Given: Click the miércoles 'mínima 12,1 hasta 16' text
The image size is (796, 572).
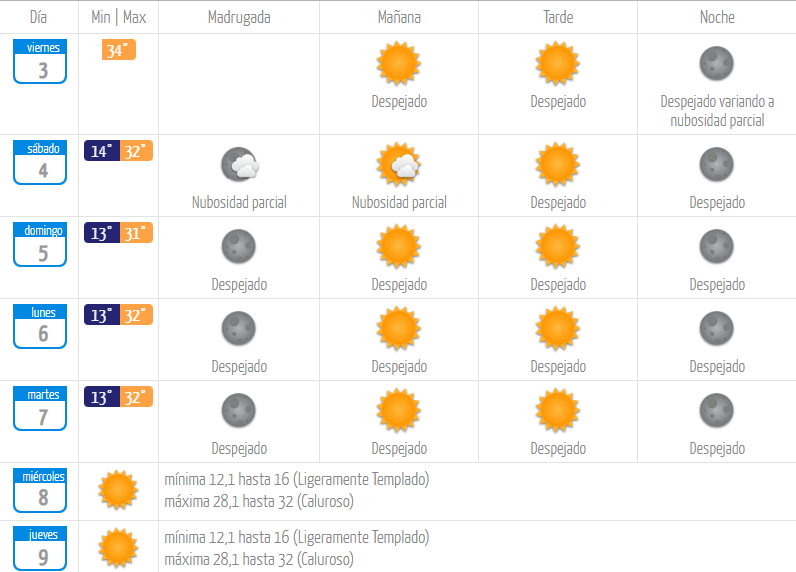Looking at the screenshot, I should coord(227,479).
